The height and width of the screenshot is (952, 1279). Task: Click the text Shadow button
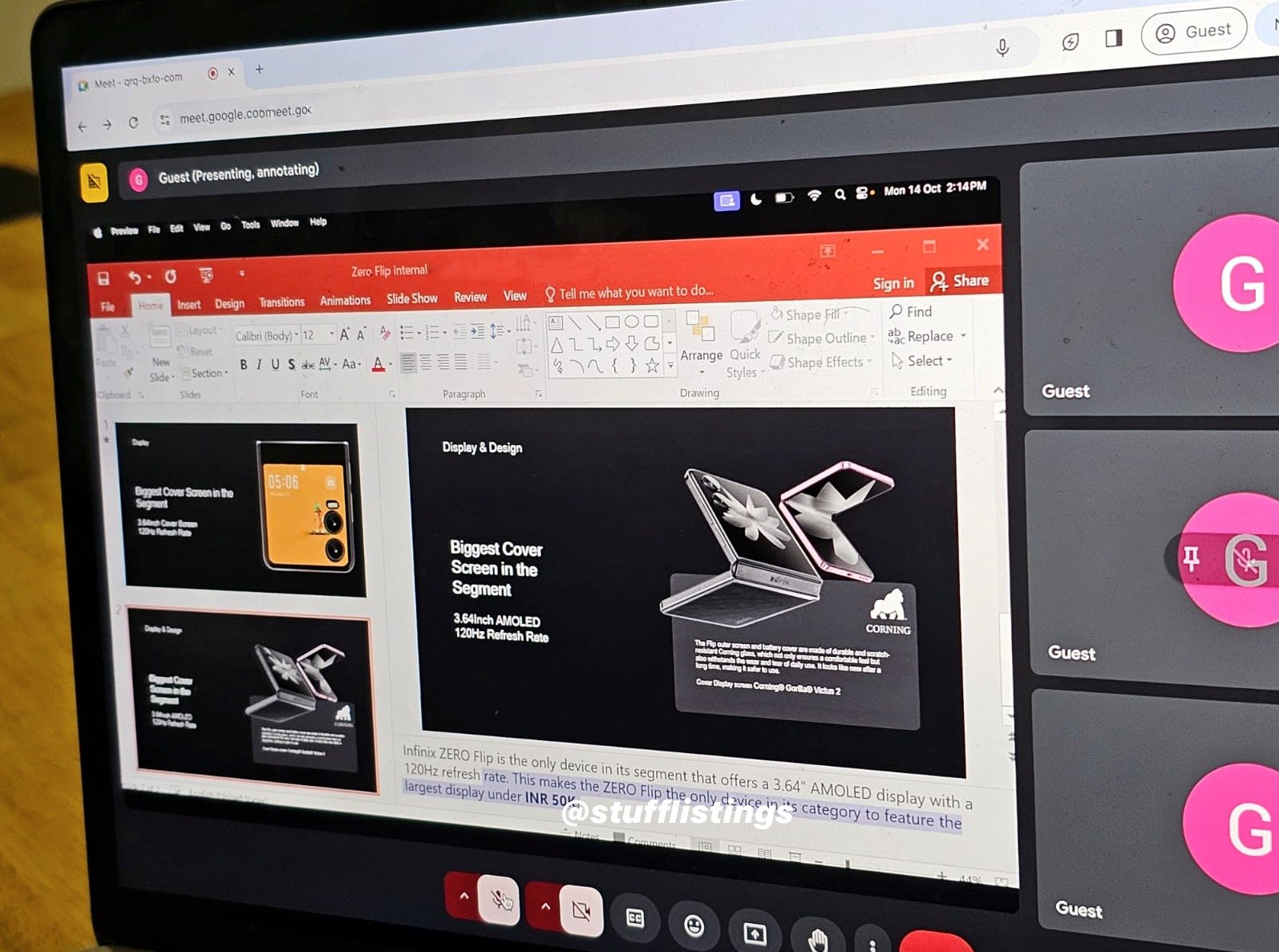[x=291, y=365]
